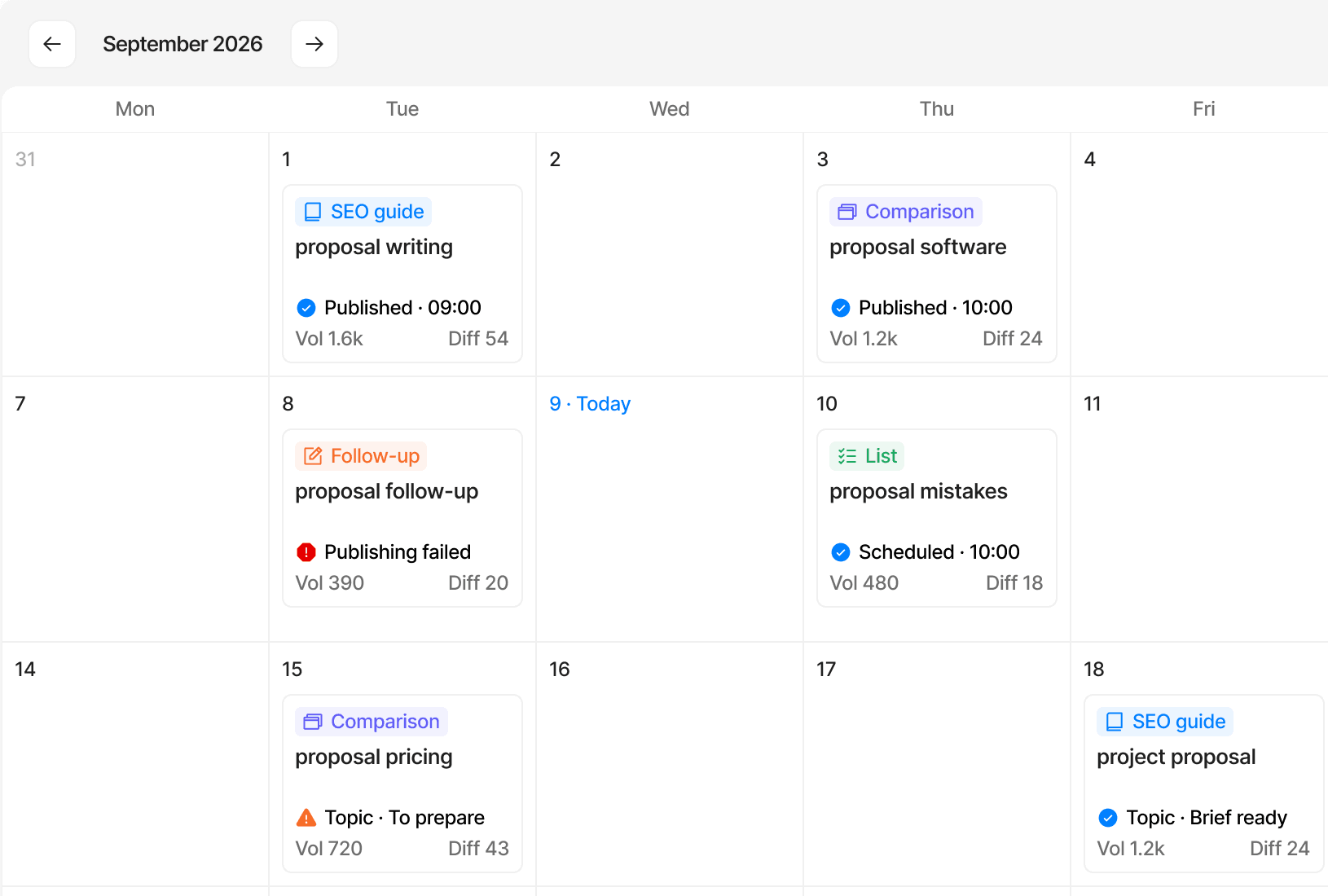
Task: Click the SEO guide icon on project proposal card
Action: click(x=1115, y=722)
